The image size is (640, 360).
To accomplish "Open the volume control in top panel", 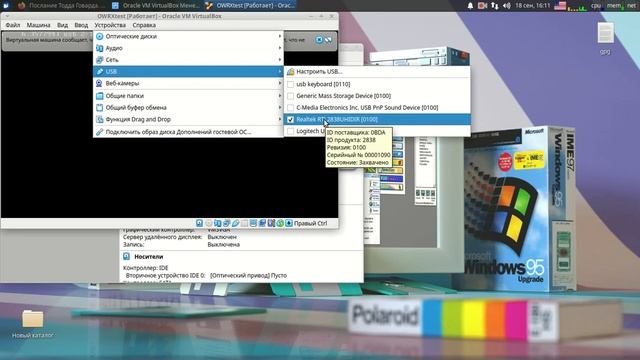I will (x=507, y=6).
